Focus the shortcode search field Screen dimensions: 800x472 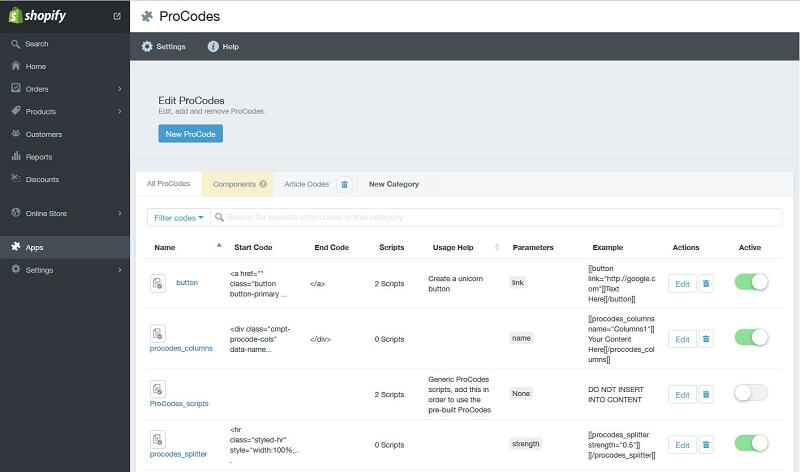coord(496,217)
